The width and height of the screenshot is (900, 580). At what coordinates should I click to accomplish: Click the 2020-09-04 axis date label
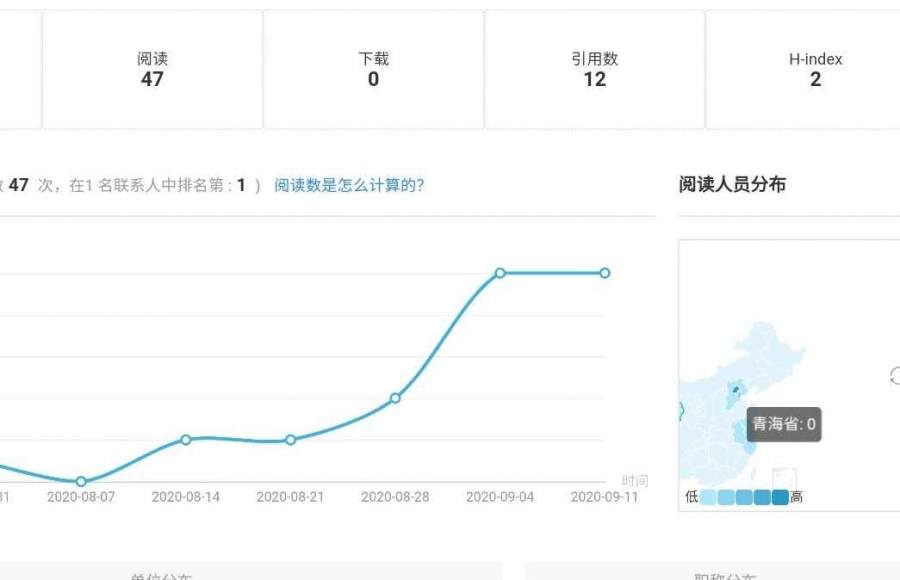(x=500, y=497)
